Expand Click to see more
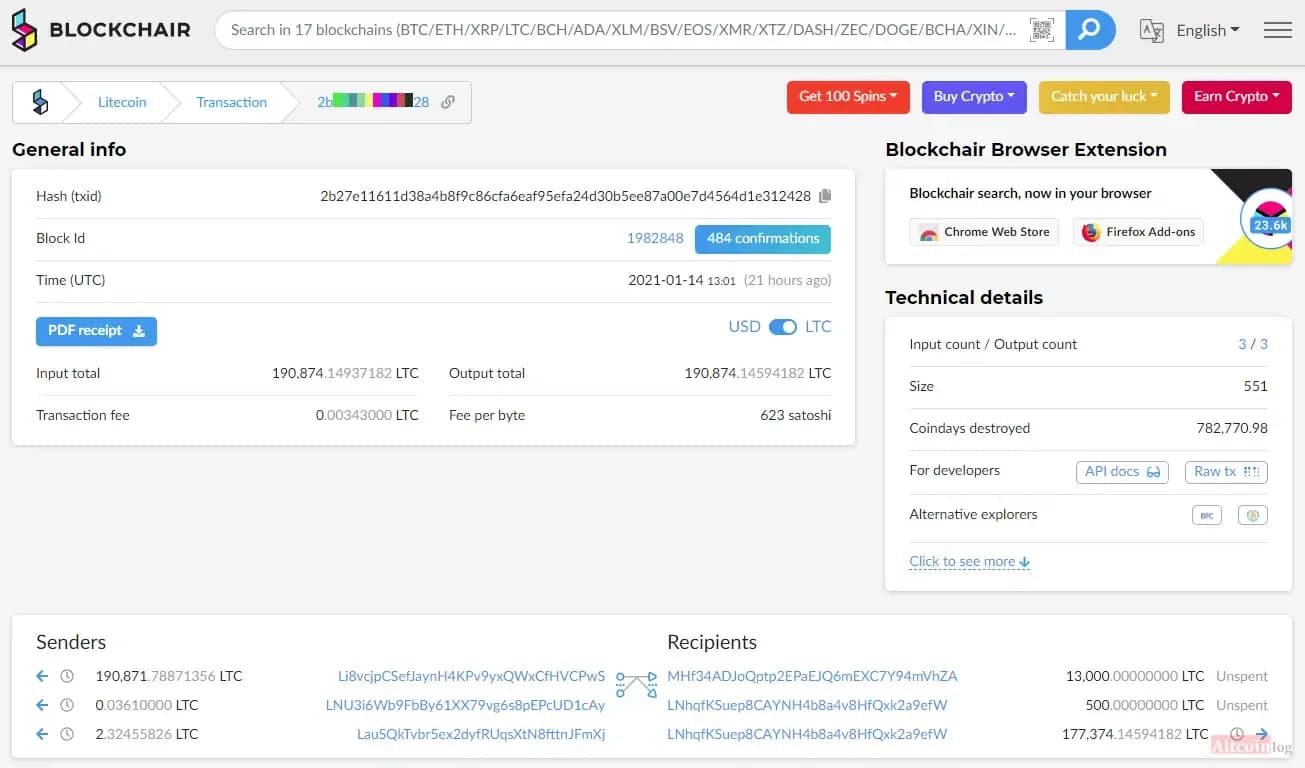Screen dimensions: 1305x768 coord(969,562)
